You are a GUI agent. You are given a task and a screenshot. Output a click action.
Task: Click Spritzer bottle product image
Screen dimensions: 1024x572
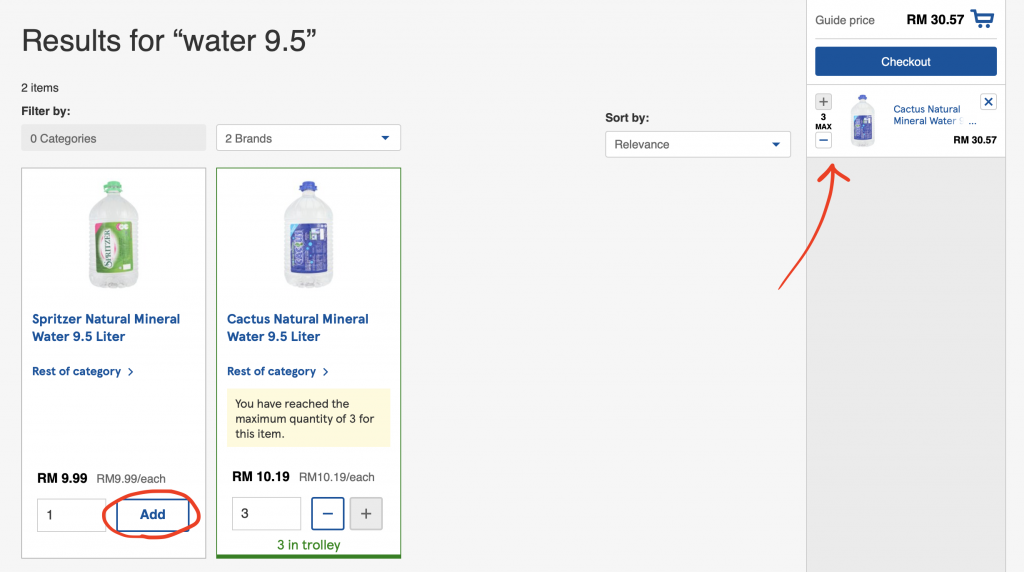[113, 234]
